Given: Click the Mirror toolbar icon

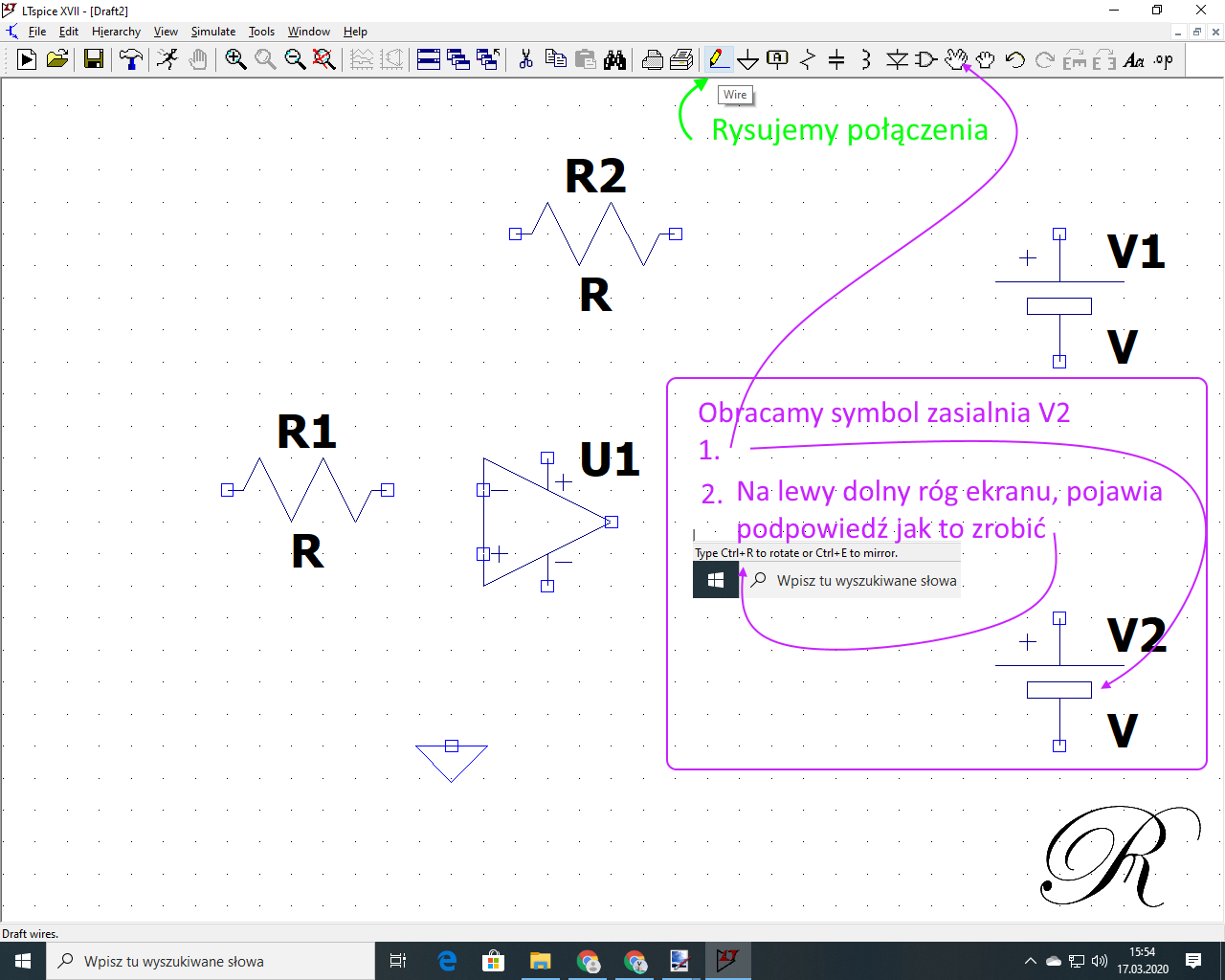Looking at the screenshot, I should 1104,59.
